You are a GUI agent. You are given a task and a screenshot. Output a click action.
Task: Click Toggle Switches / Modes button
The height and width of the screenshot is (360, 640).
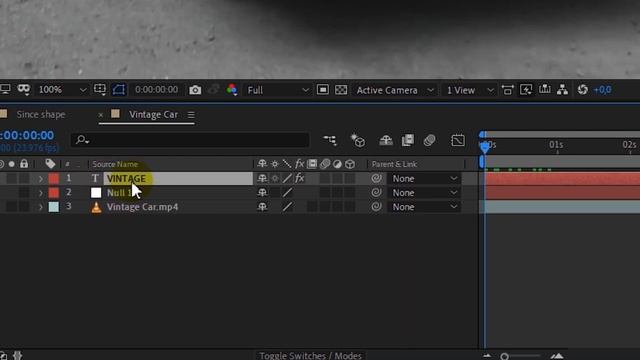coord(311,356)
